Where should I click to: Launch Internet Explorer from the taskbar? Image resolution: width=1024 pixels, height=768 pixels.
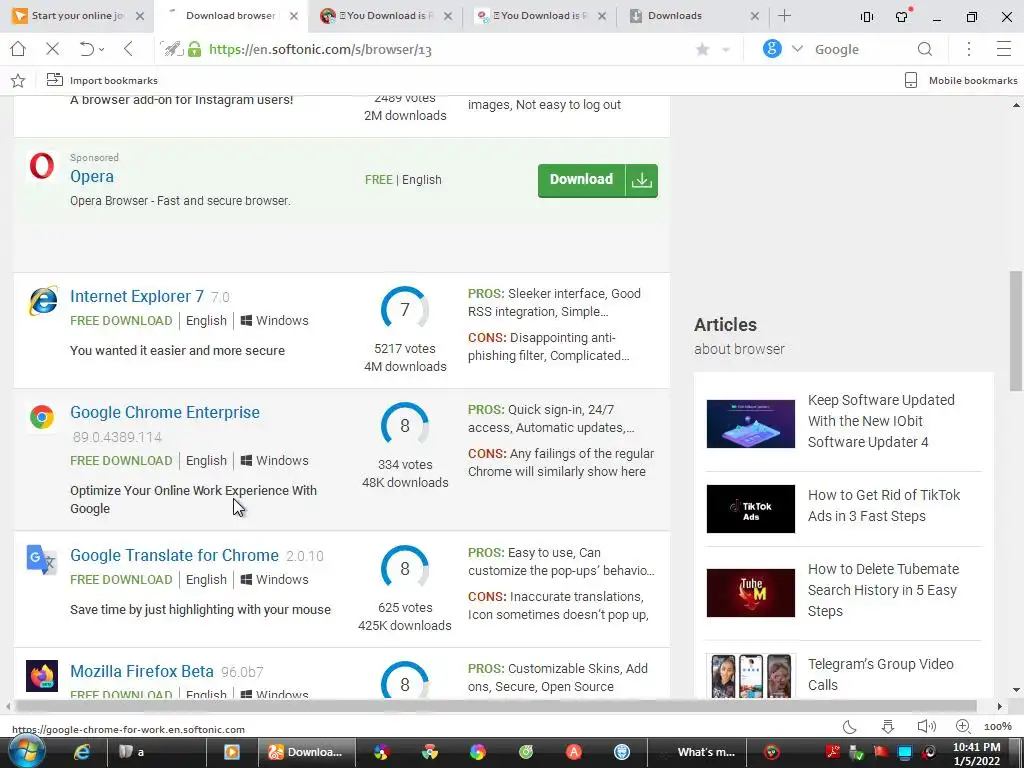[x=82, y=752]
